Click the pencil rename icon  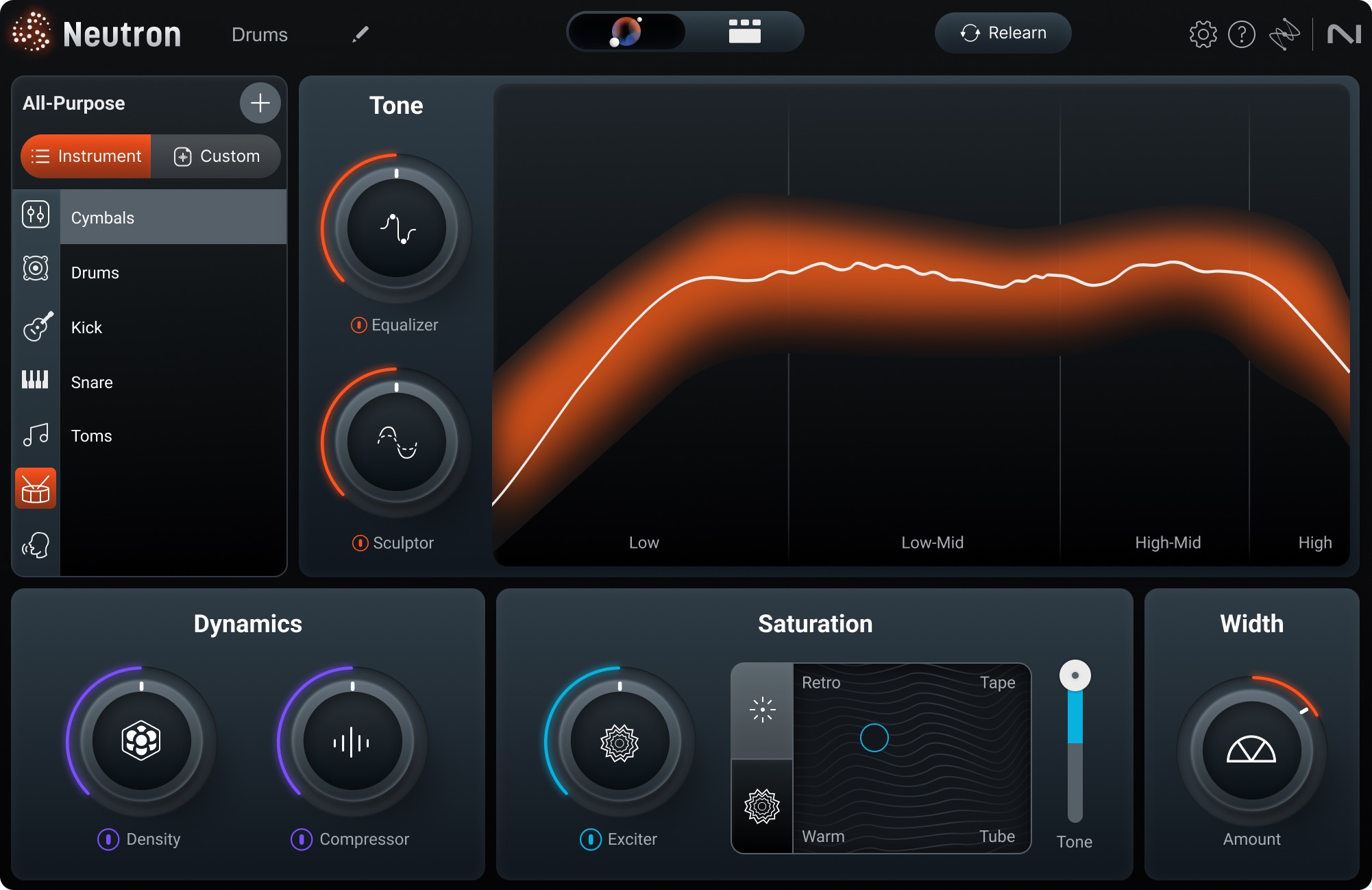point(360,34)
